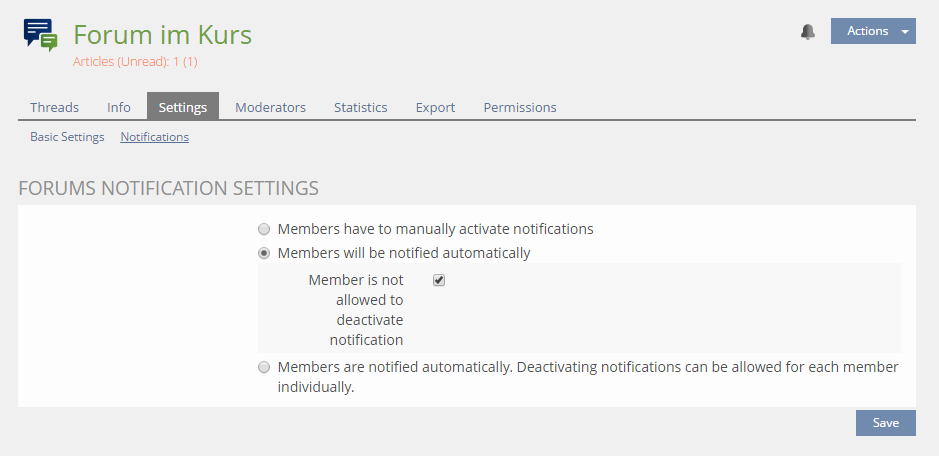
Task: Click the forum speech bubbles icon
Action: coord(41,35)
